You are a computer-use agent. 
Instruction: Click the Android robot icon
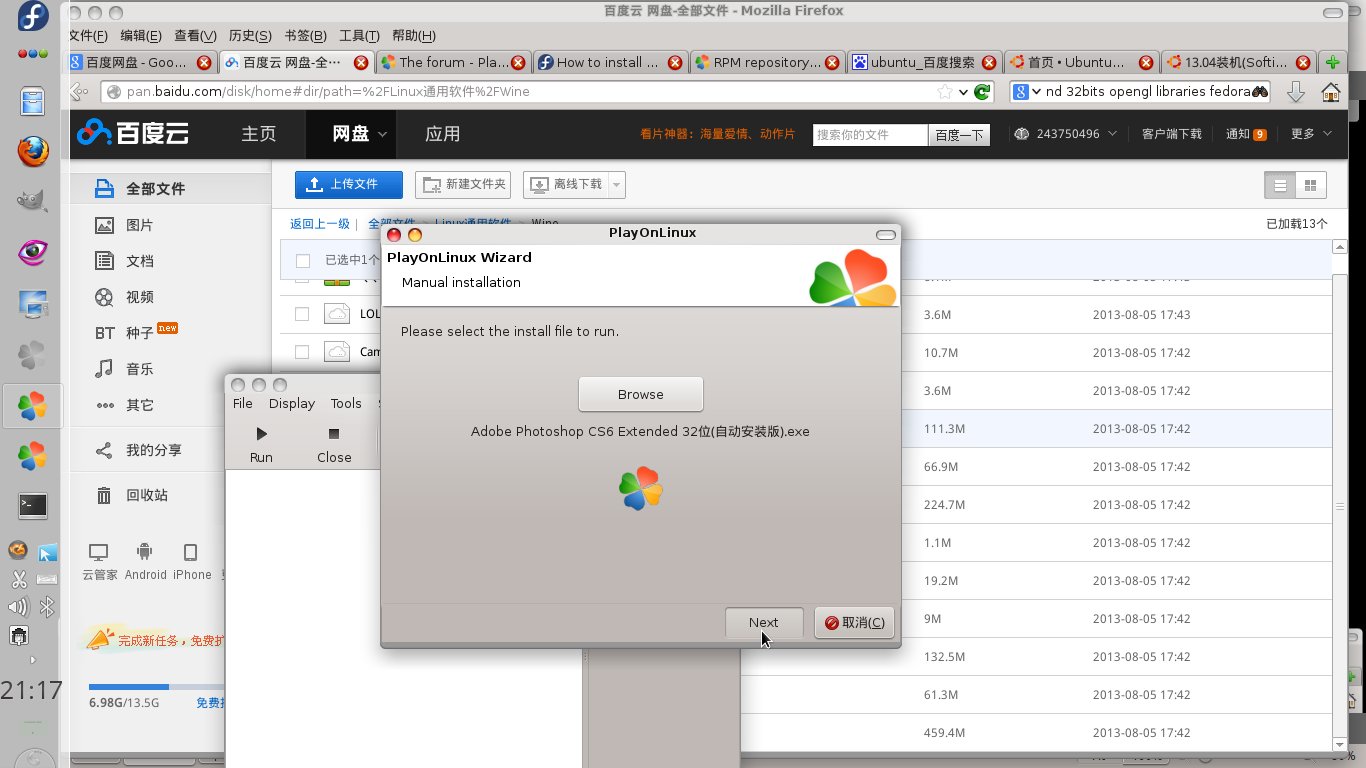[x=145, y=552]
